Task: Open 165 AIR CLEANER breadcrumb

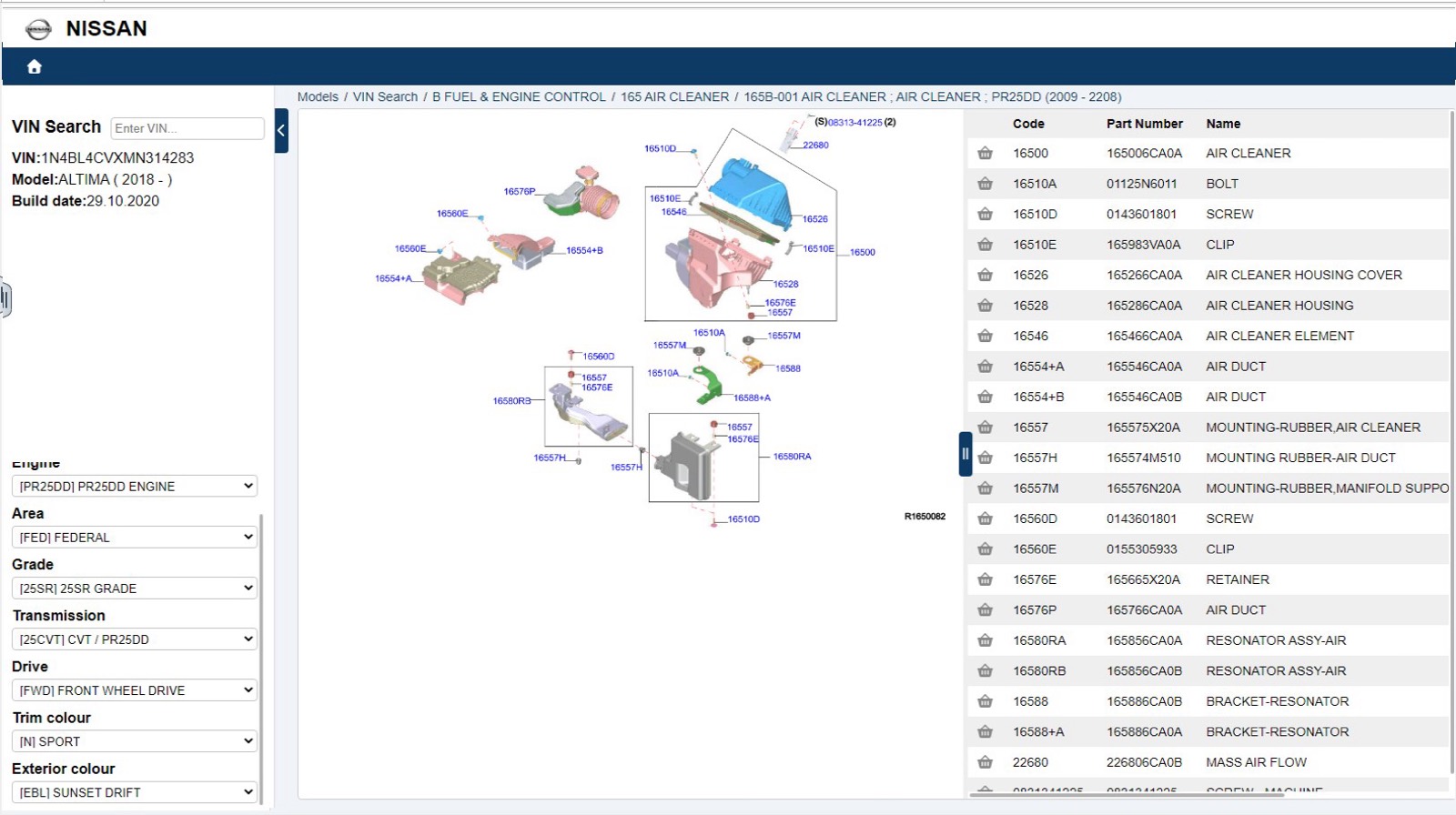Action: (x=675, y=97)
